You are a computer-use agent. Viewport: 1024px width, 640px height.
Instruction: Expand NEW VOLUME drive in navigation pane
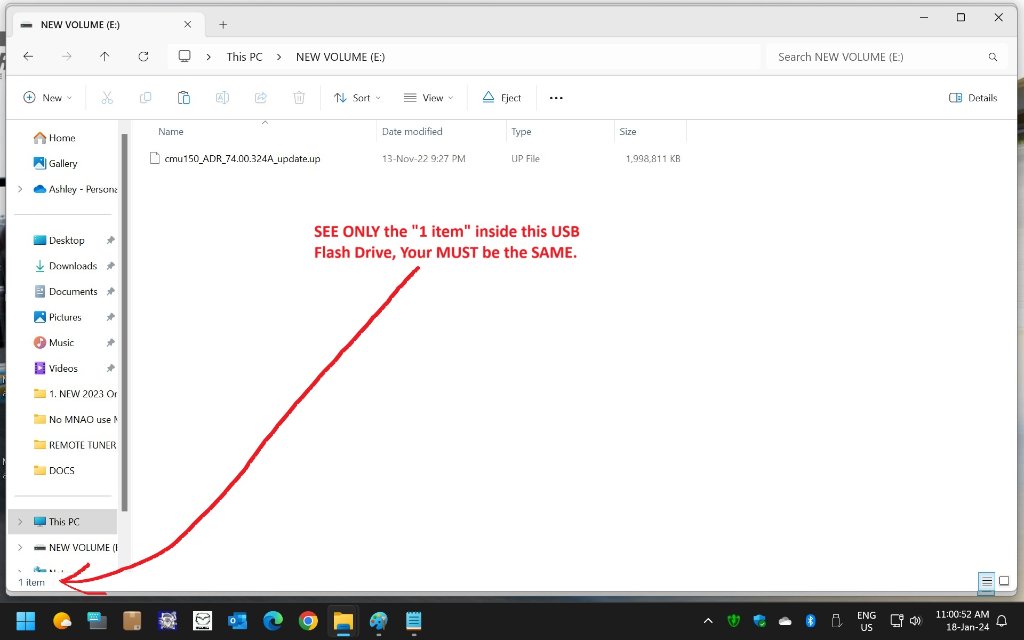[x=20, y=547]
